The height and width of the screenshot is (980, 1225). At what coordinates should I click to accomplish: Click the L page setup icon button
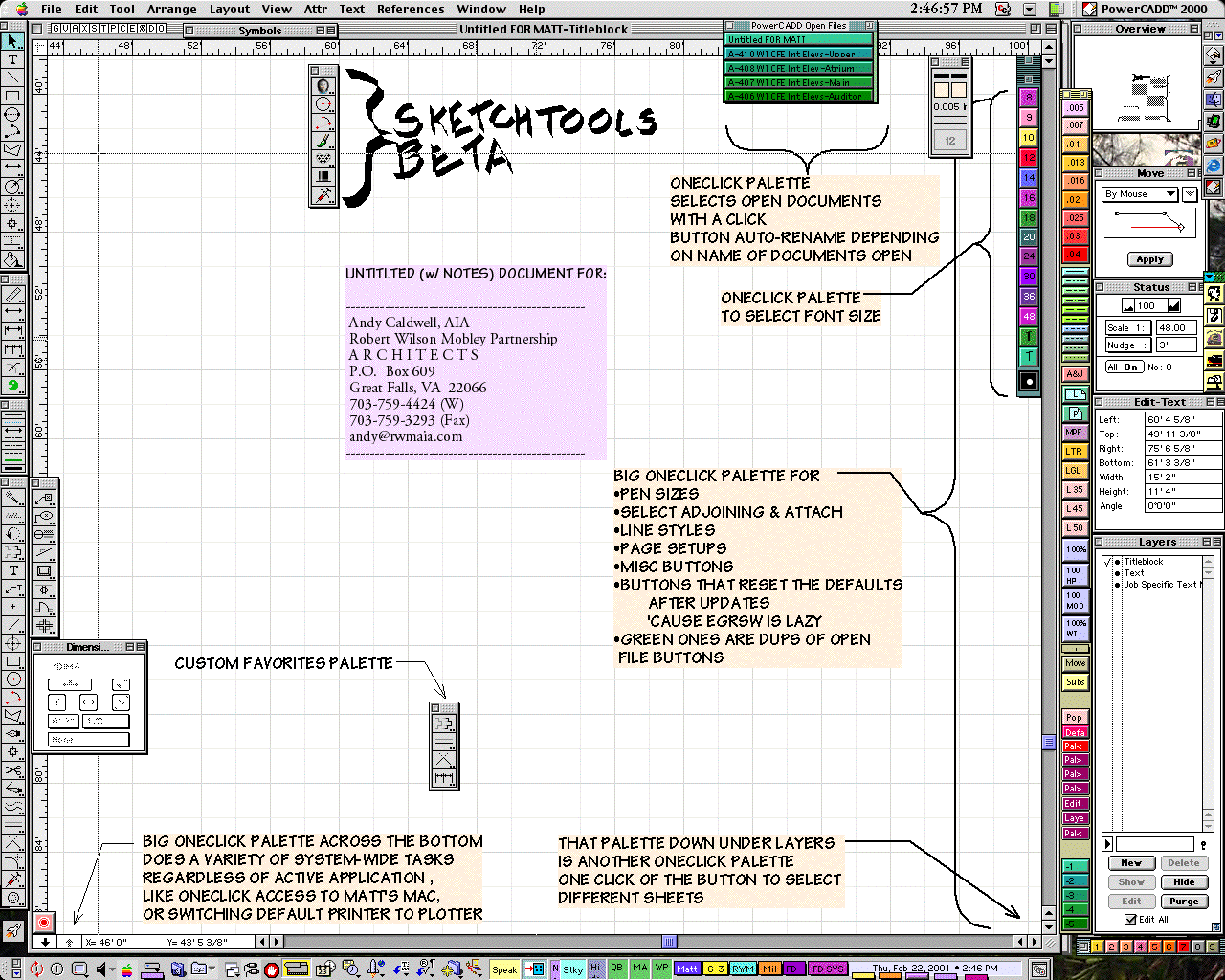[x=1076, y=394]
